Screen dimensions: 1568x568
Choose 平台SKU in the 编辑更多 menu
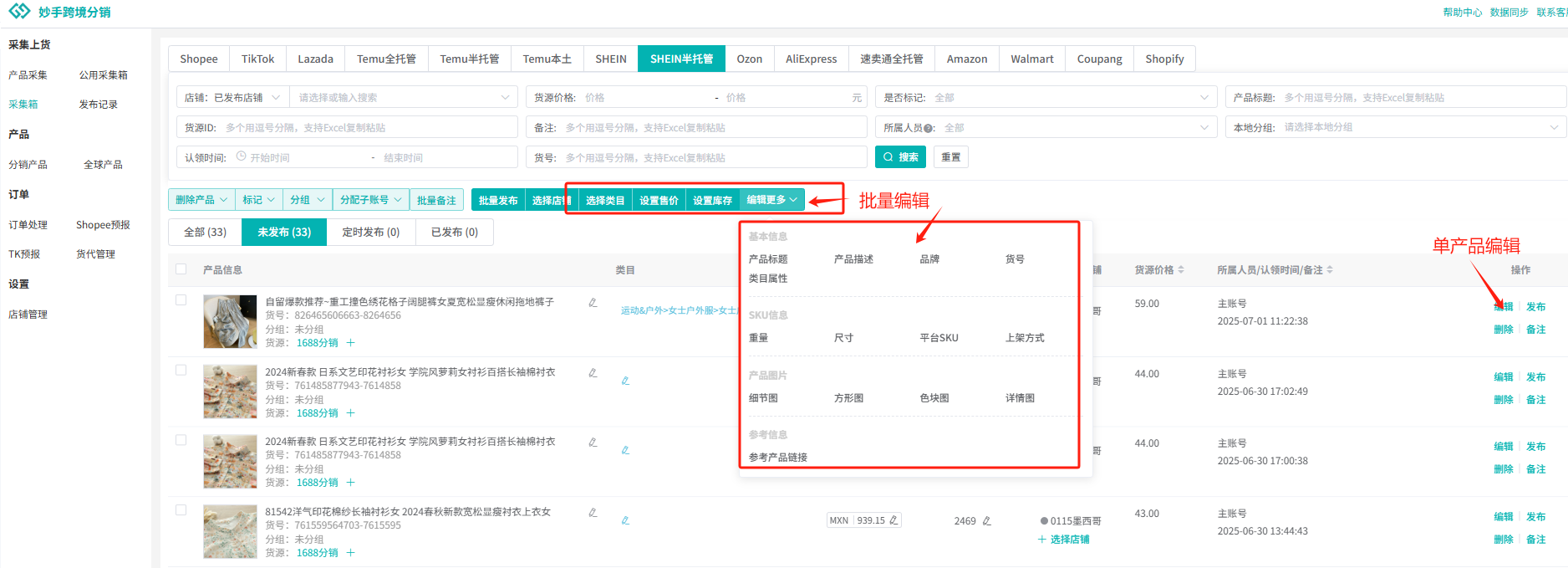(x=939, y=338)
